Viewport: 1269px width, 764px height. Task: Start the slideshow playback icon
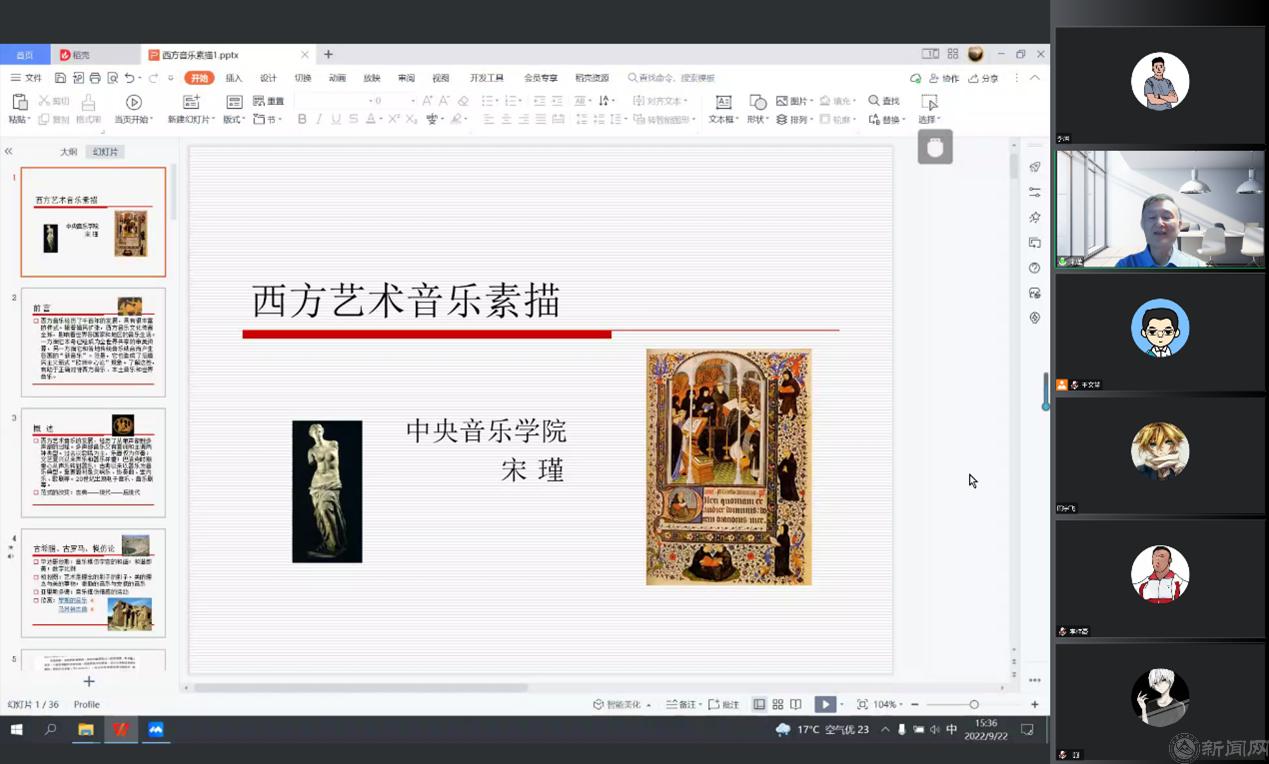click(x=823, y=703)
